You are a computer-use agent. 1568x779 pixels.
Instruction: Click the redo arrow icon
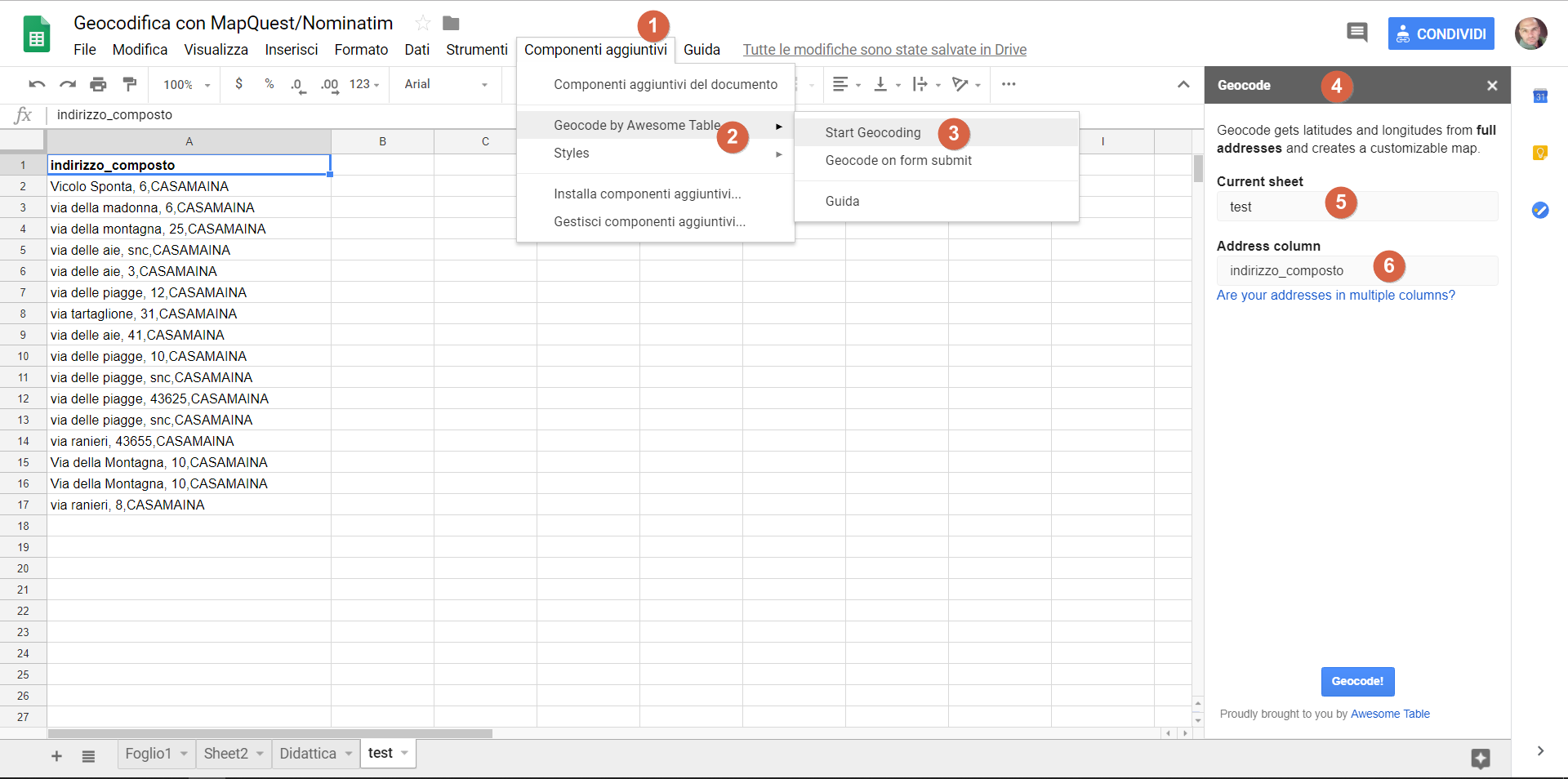[x=68, y=84]
